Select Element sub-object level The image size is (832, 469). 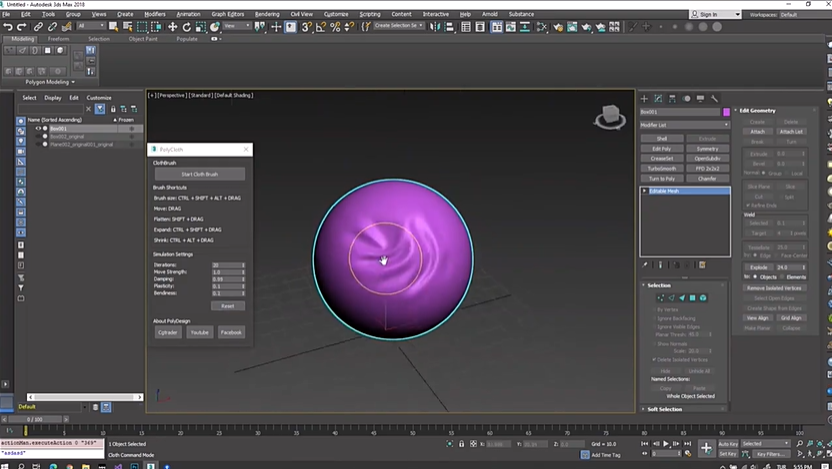703,298
